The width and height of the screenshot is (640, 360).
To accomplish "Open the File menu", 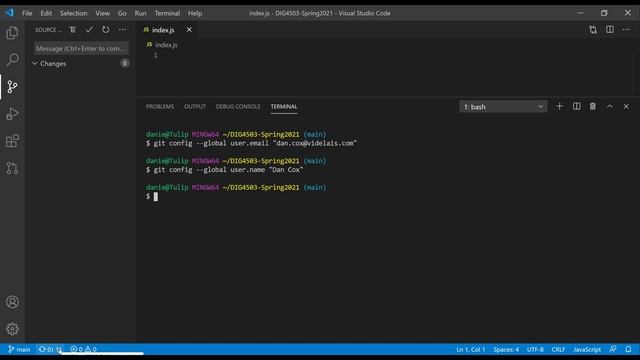I will (x=27, y=13).
